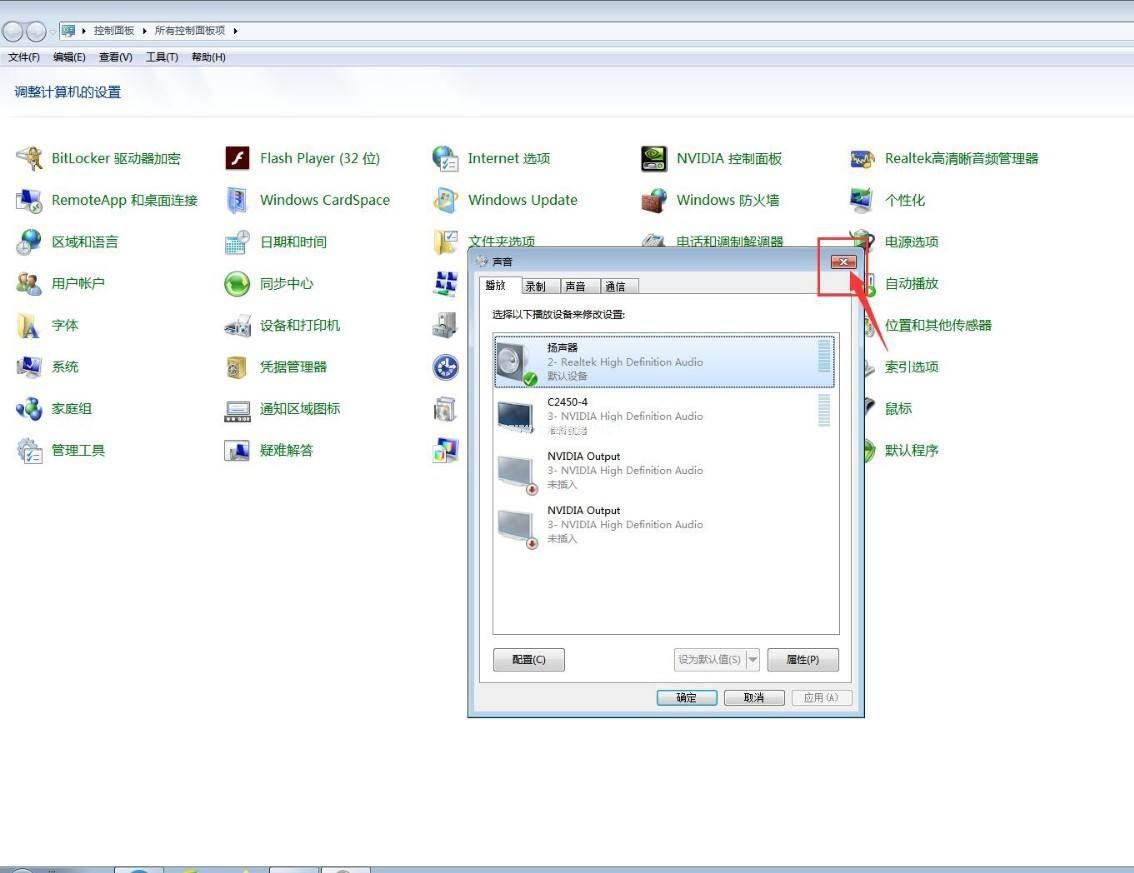The image size is (1134, 873).
Task: Click the 凭据管理器 safe icon
Action: (x=237, y=367)
